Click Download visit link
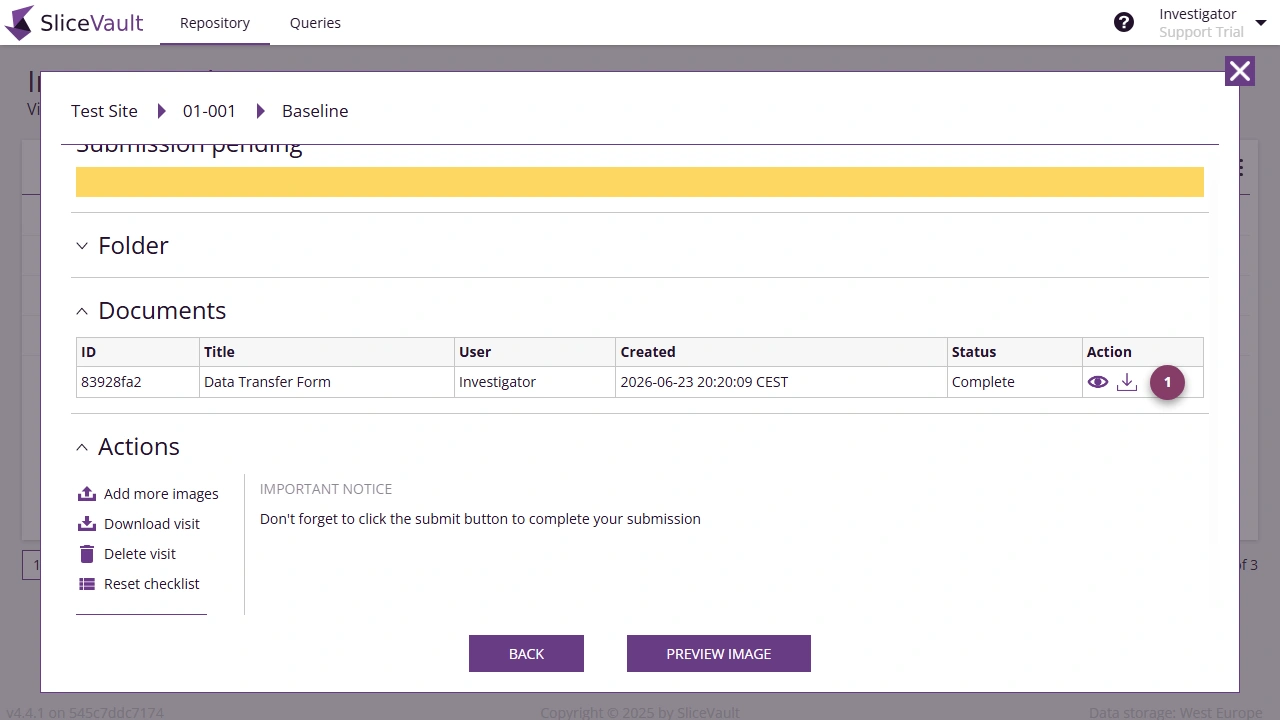The height and width of the screenshot is (720, 1280). coord(152,524)
